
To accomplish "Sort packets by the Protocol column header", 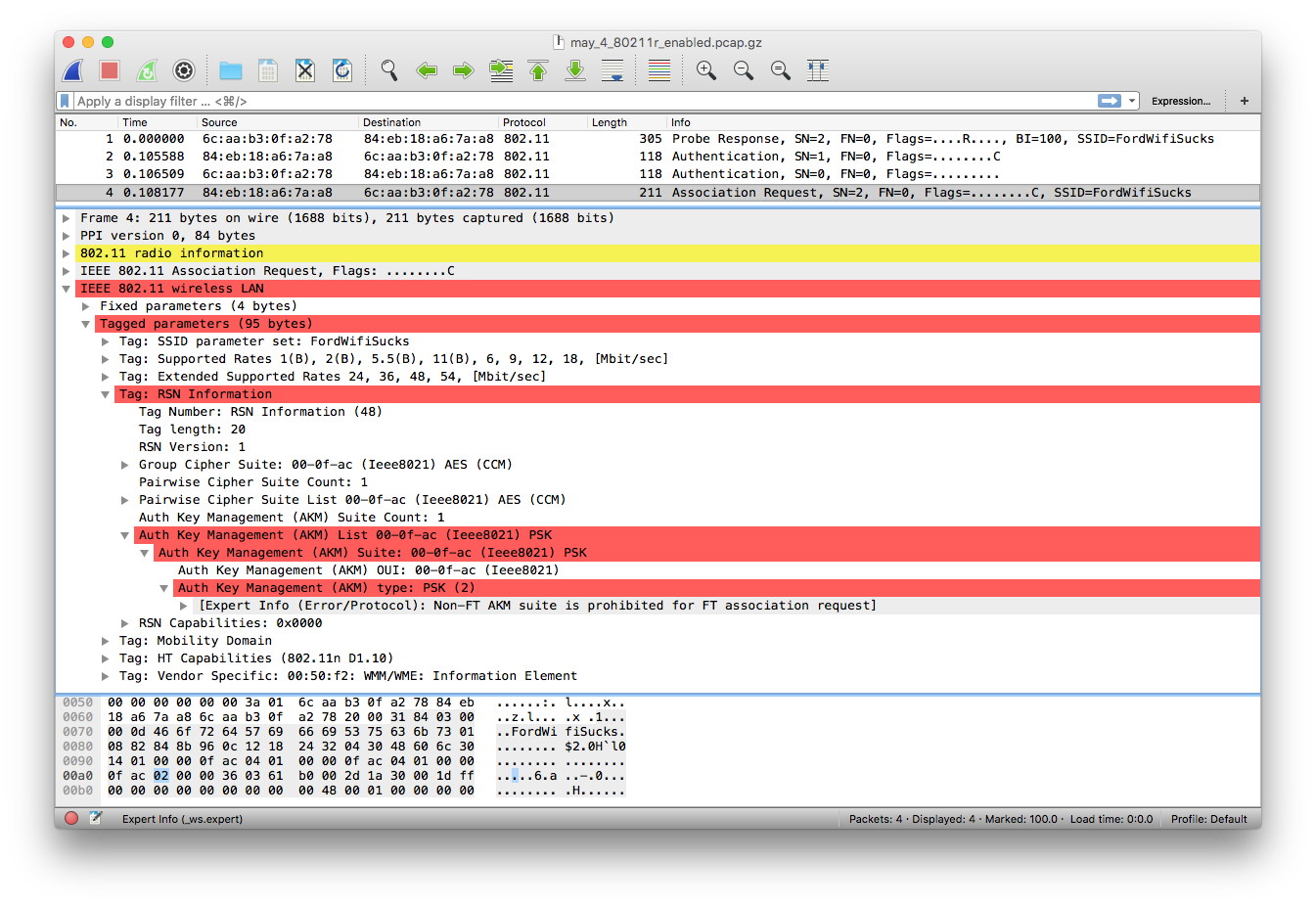I will [x=524, y=122].
